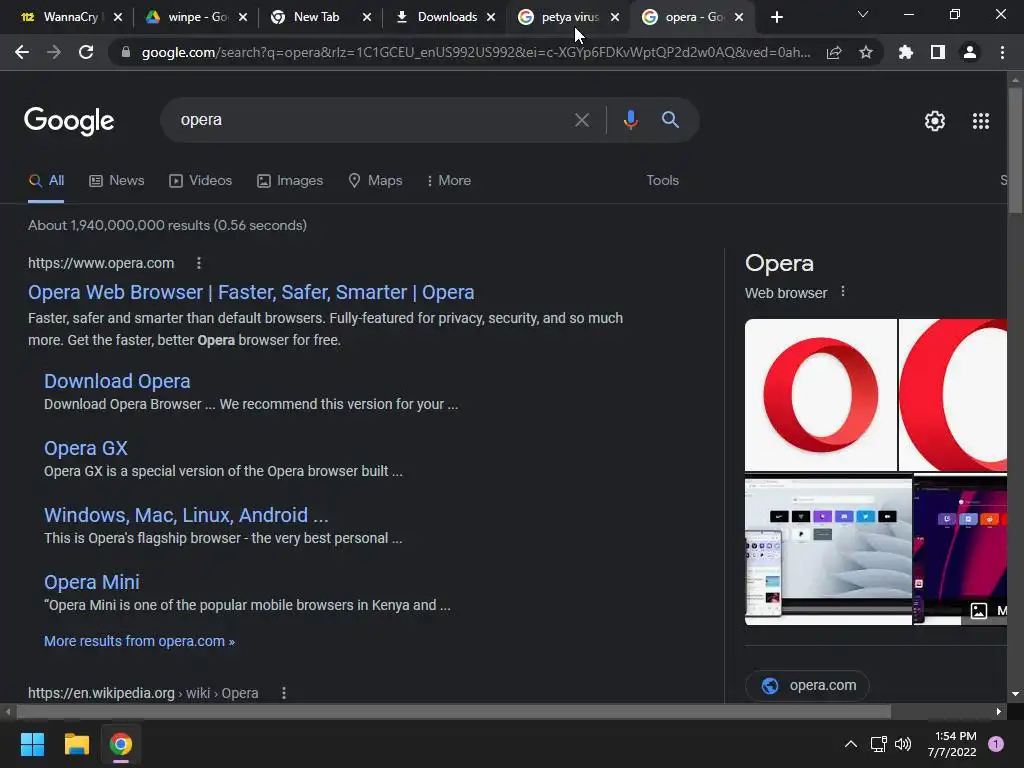Click the address bar URL field
Viewport: 1024px width, 768px height.
(475, 52)
